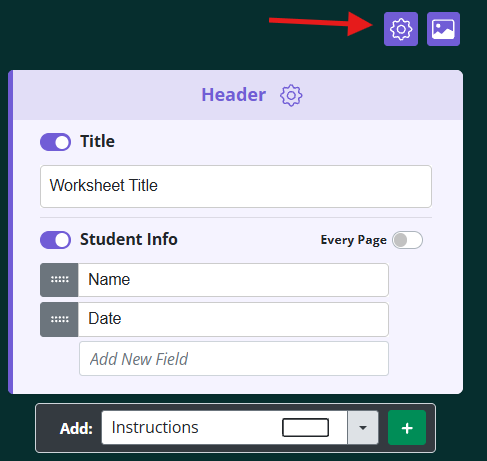
Task: Toggle the Title switch off
Action: click(55, 142)
